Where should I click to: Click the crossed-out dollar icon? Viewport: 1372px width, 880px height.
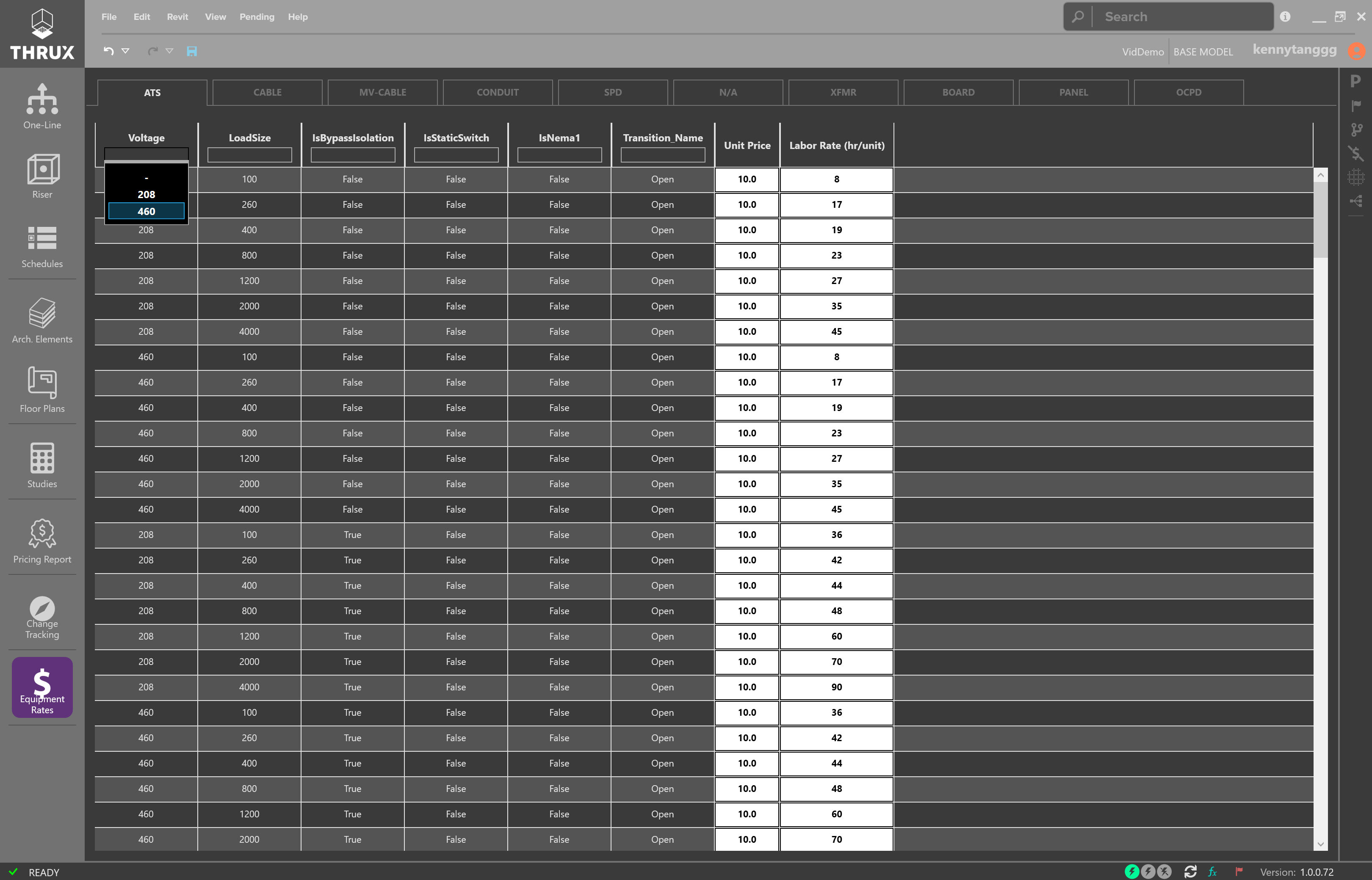point(1355,153)
